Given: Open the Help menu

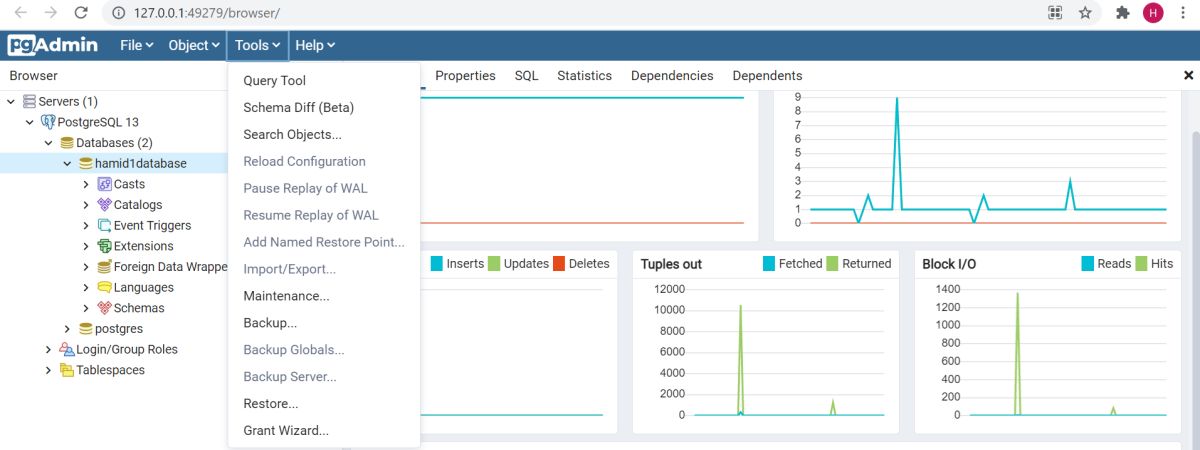Looking at the screenshot, I should click(315, 45).
